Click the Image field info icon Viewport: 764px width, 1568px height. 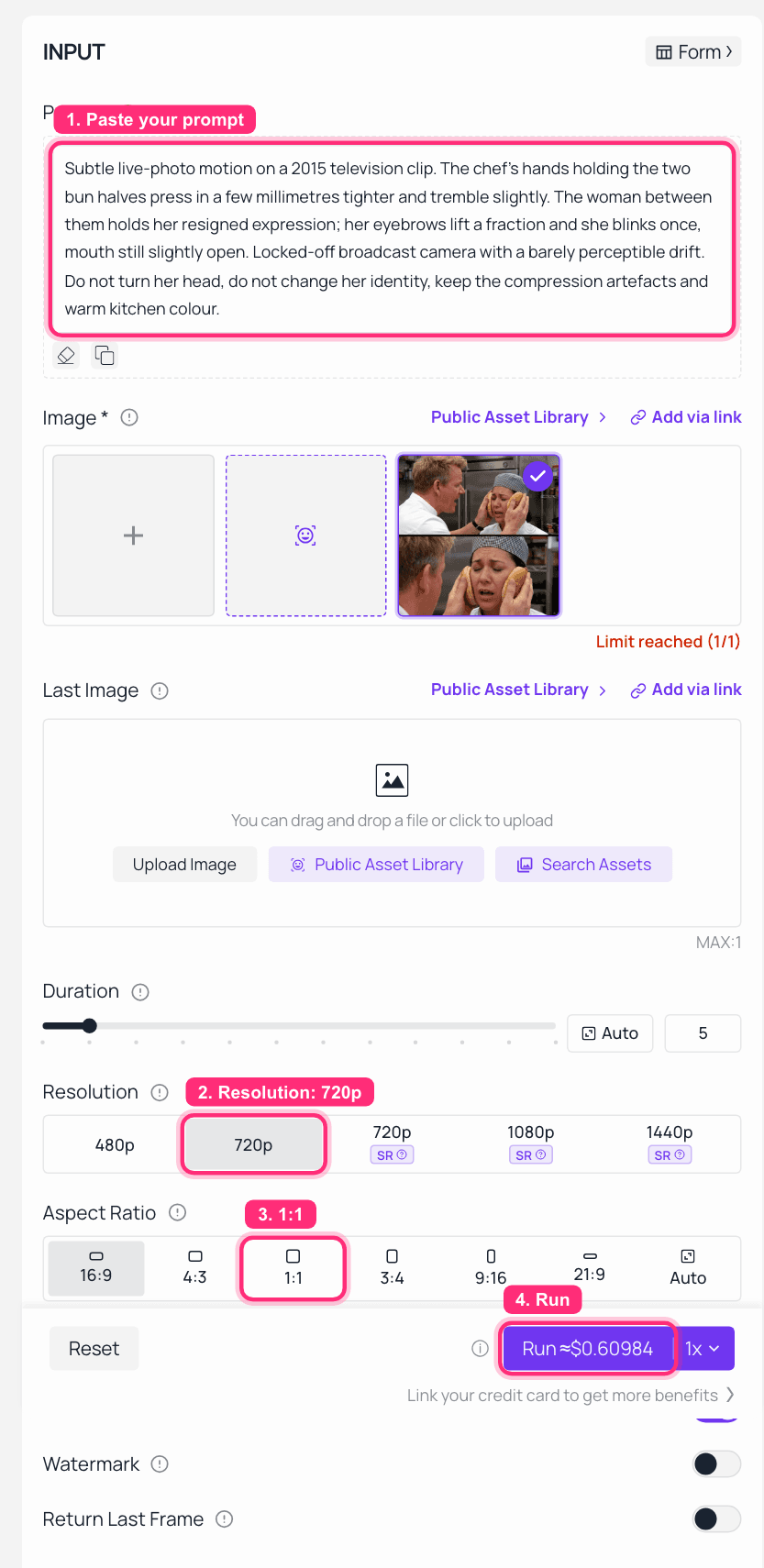129,417
